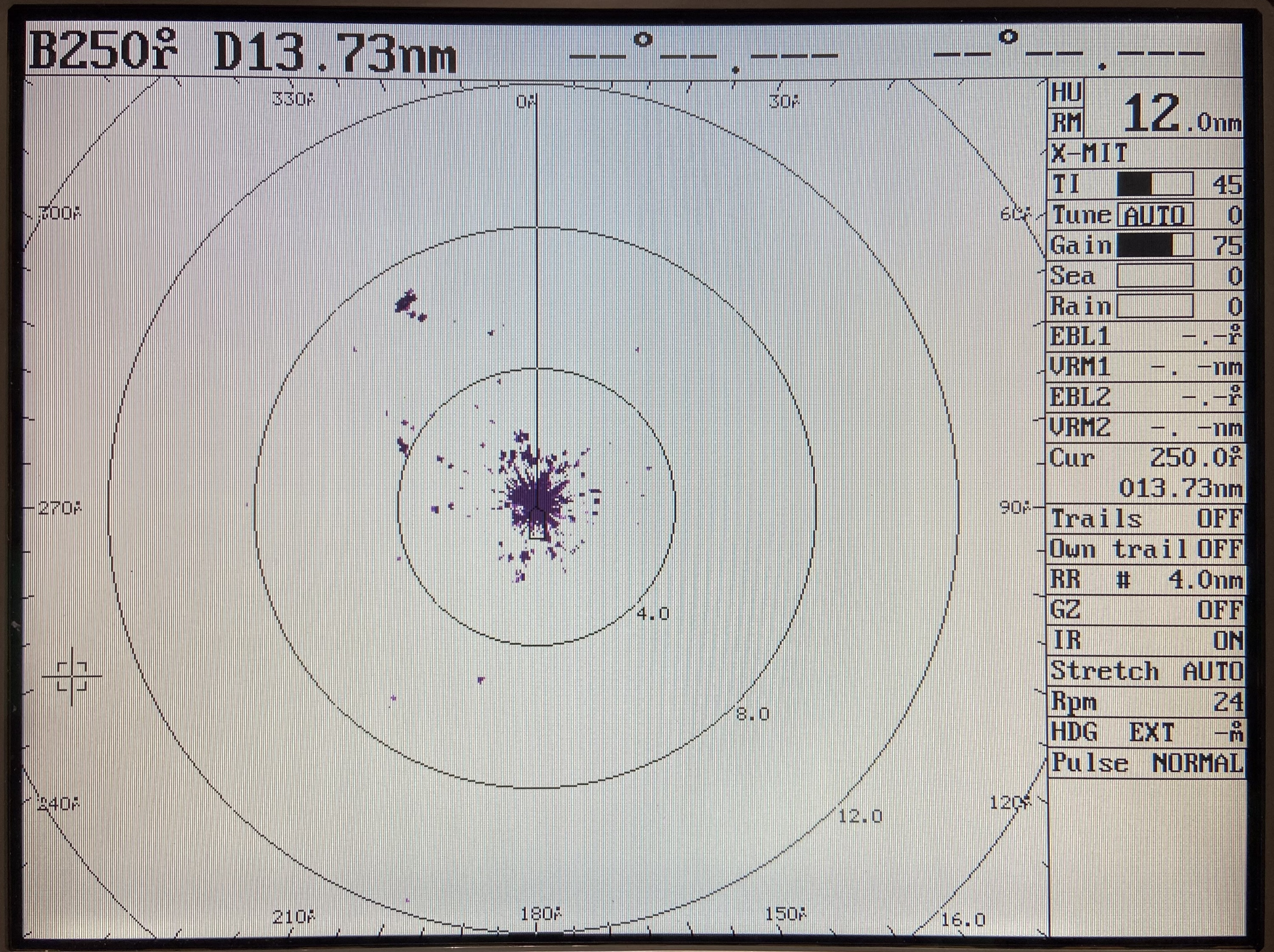
Task: Click the 0° bearing scale label
Action: 527,102
